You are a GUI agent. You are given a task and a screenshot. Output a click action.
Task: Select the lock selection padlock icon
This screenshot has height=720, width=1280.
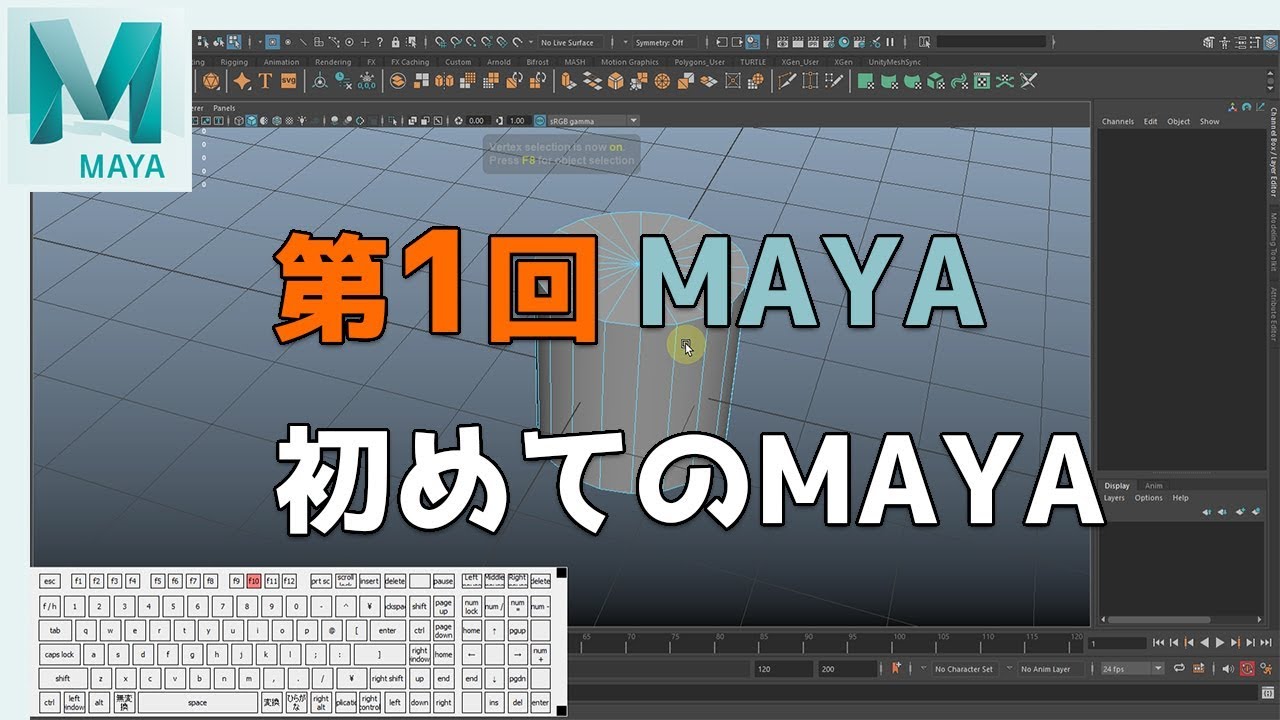pyautogui.click(x=396, y=42)
